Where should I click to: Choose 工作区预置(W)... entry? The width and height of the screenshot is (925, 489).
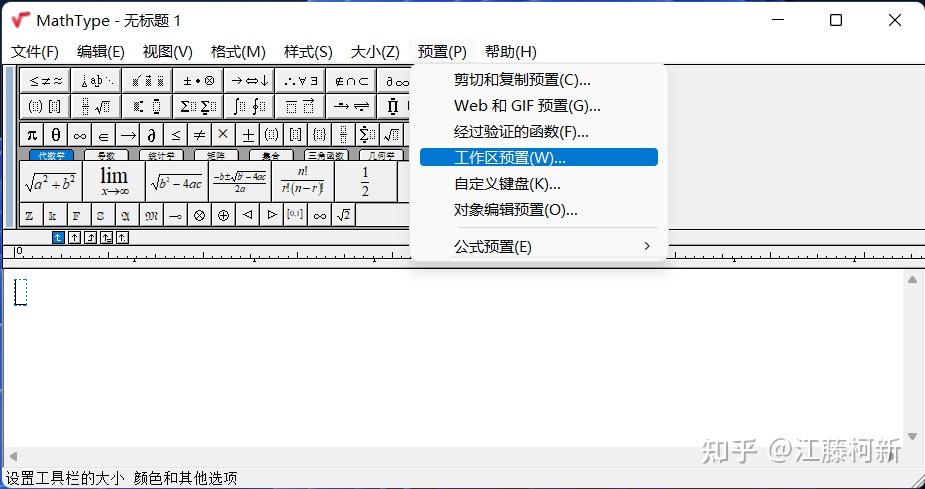click(539, 157)
